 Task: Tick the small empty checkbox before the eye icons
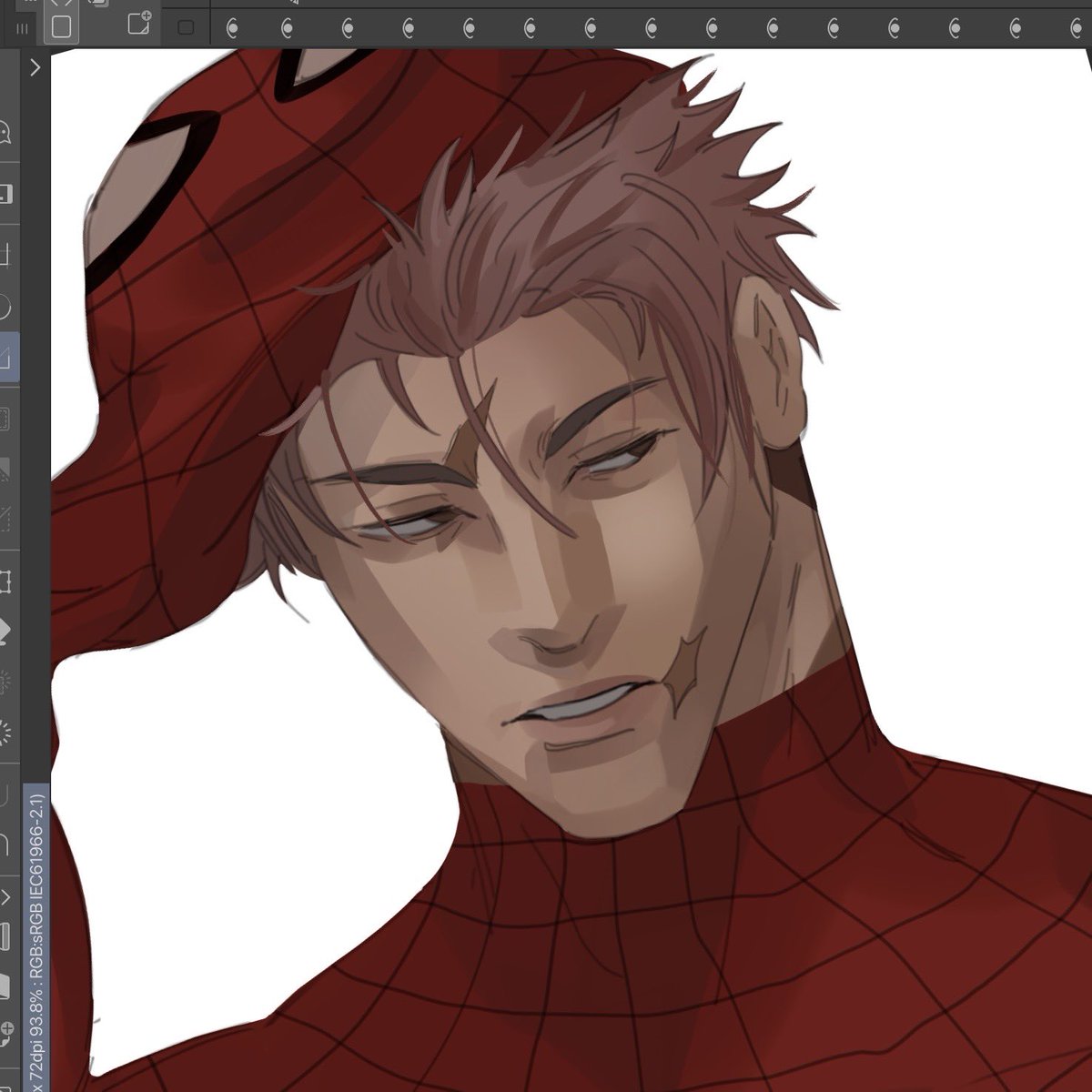point(186,28)
